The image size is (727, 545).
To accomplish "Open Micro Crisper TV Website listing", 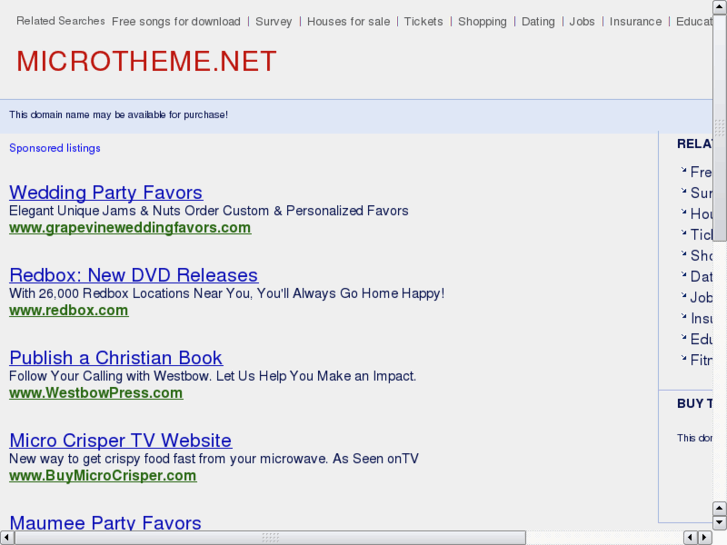I will point(121,440).
